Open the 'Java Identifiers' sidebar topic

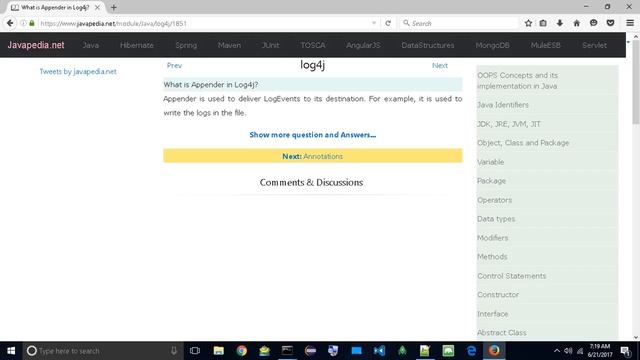pyautogui.click(x=503, y=105)
